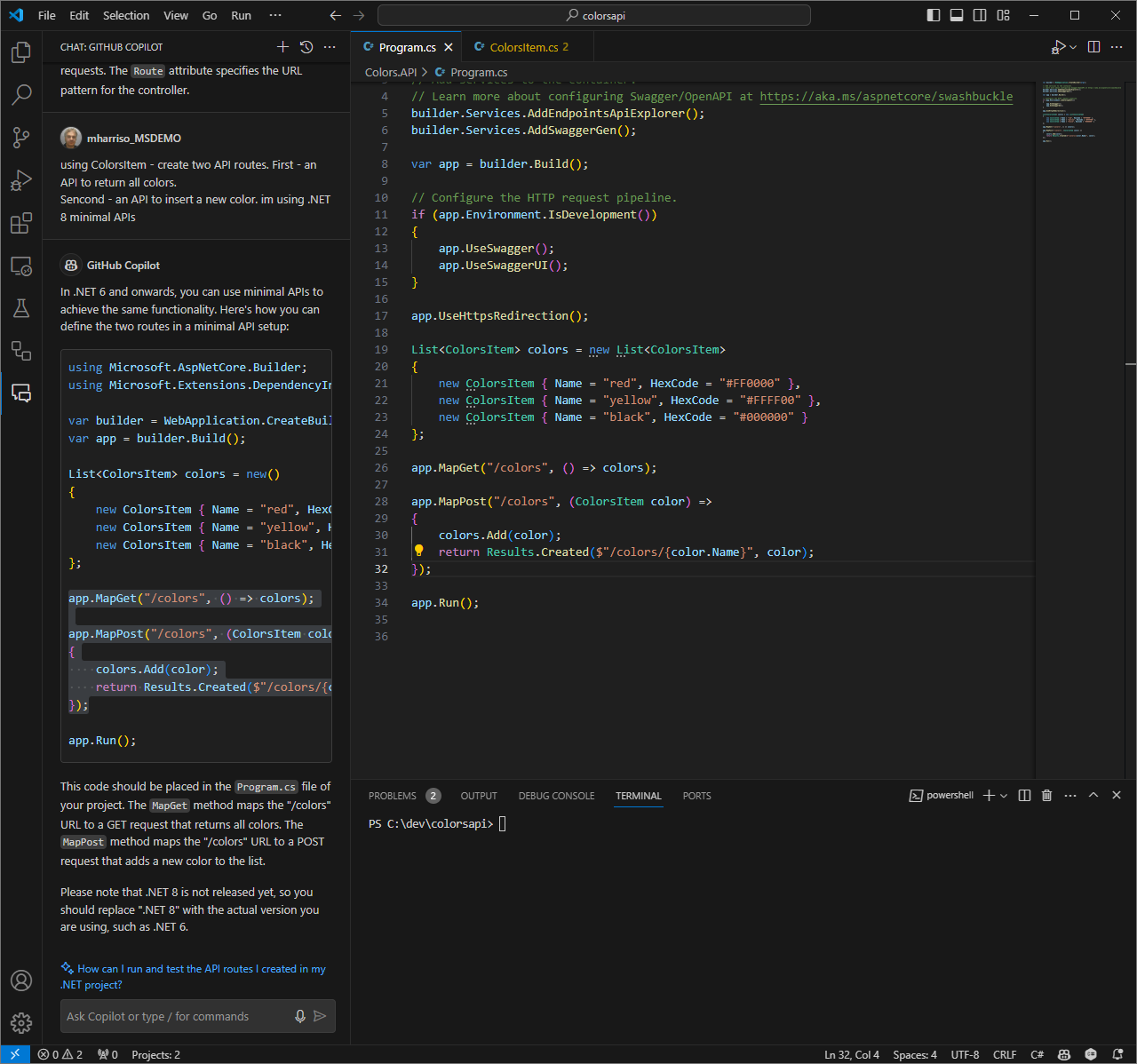The height and width of the screenshot is (1064, 1137).
Task: Open the Chat view in activity bar
Action: tap(21, 393)
